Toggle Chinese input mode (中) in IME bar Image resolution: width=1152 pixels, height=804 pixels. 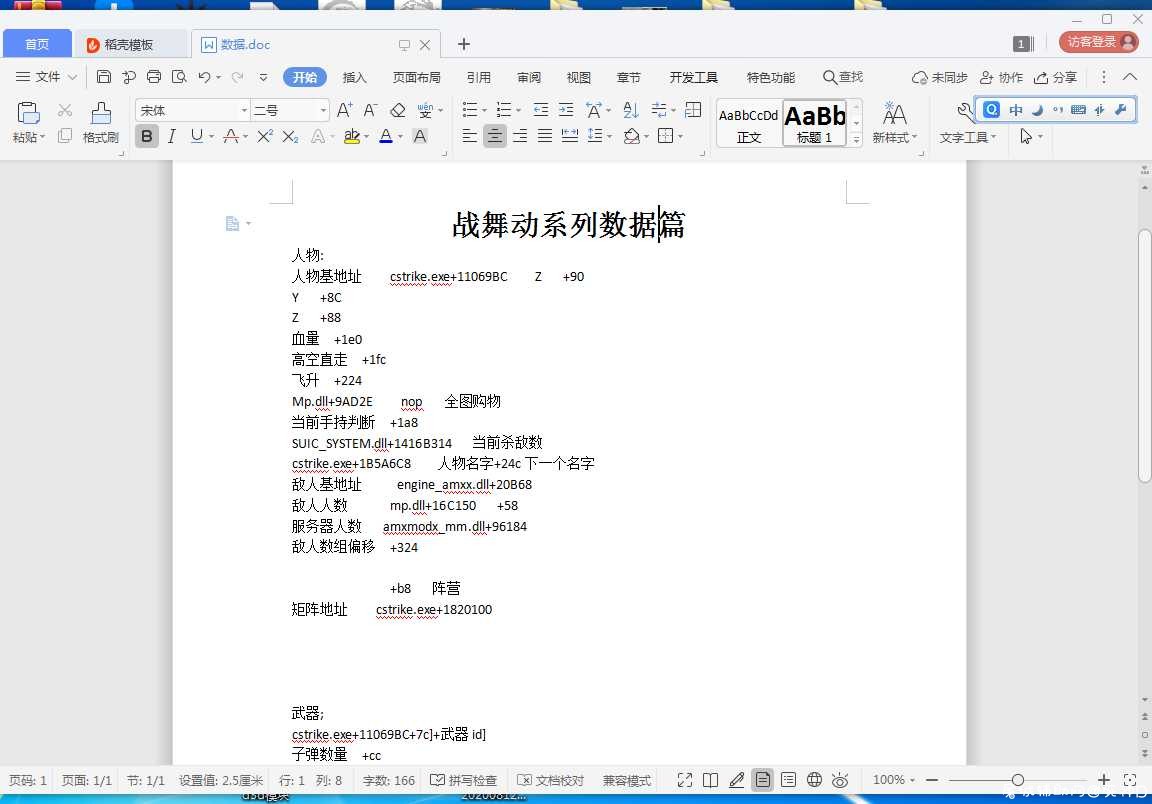1015,110
